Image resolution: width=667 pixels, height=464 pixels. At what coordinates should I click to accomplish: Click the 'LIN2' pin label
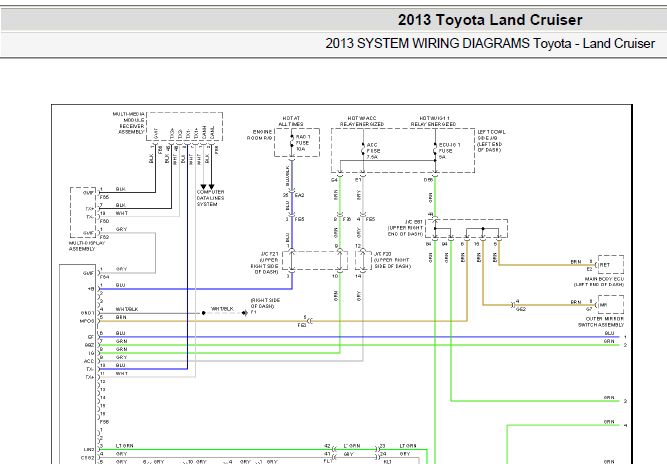click(x=88, y=450)
